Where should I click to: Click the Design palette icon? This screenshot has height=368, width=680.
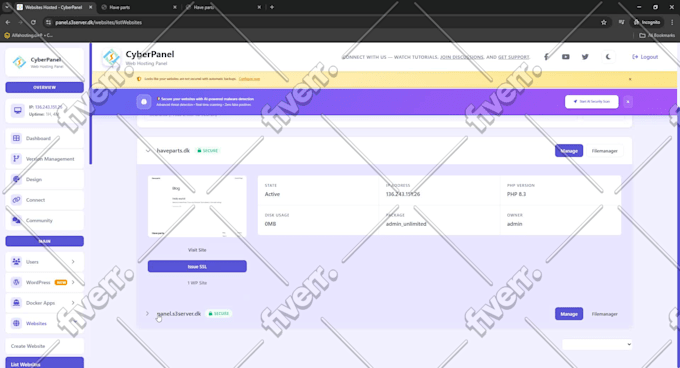(x=16, y=179)
